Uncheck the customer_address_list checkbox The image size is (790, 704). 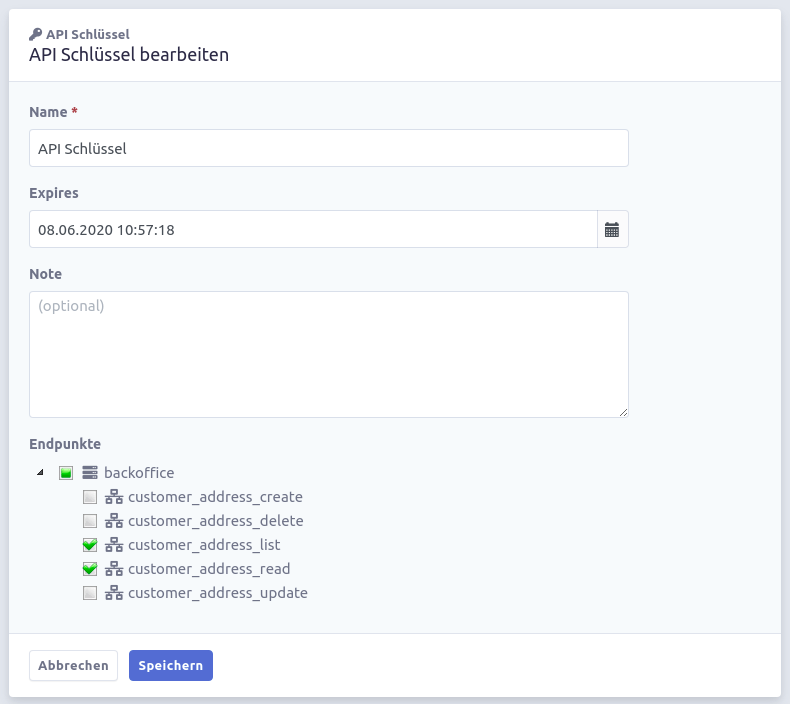[x=90, y=545]
